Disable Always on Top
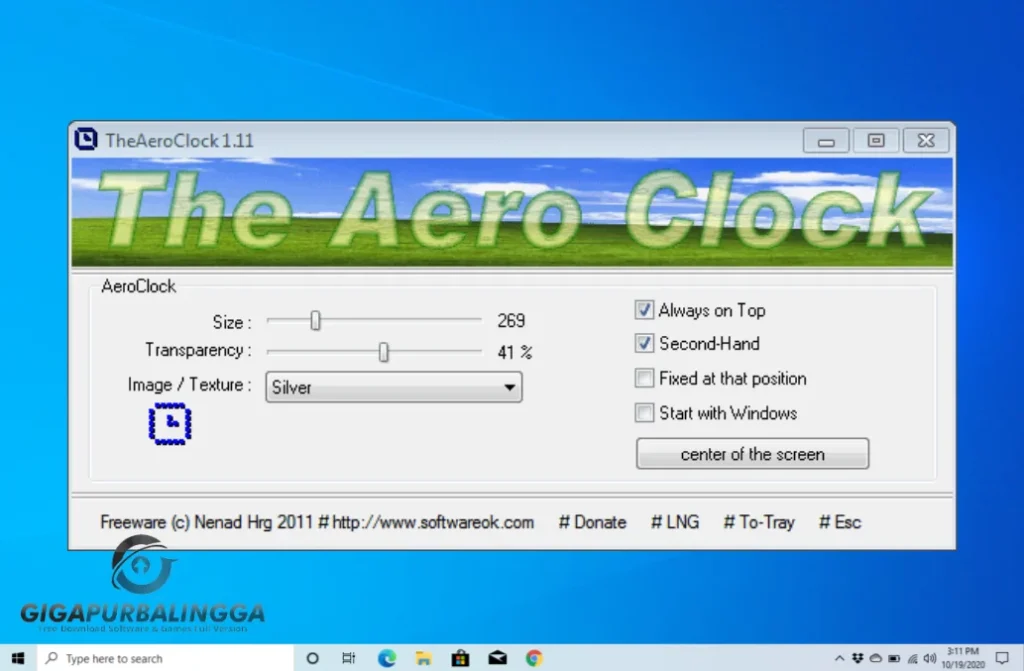The image size is (1024, 671). click(644, 310)
